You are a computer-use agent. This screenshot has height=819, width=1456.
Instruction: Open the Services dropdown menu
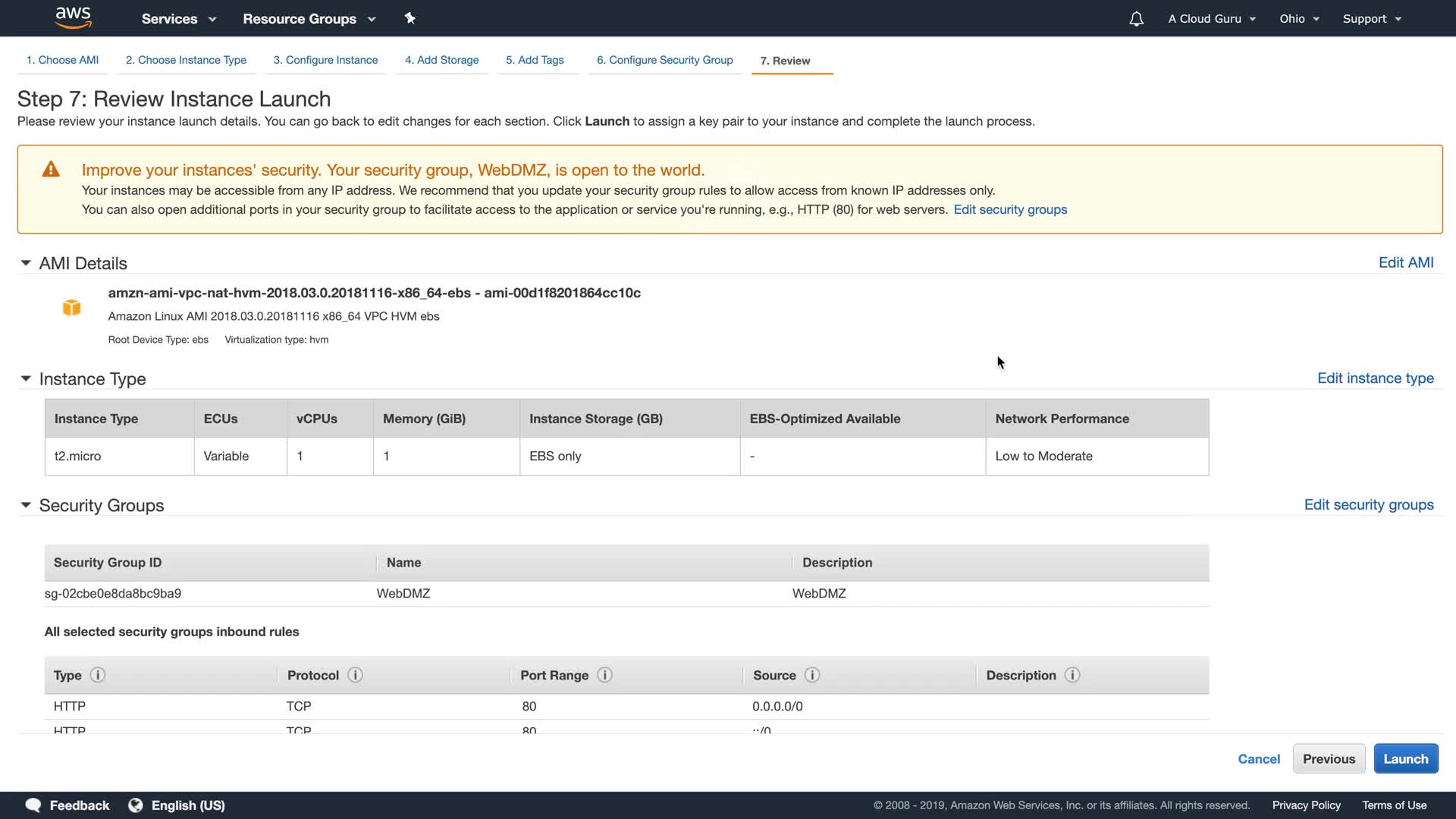pyautogui.click(x=178, y=19)
